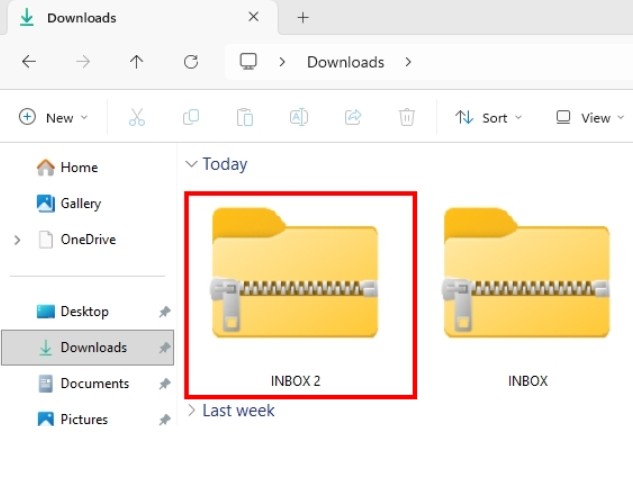Click the Delete trash can icon
633x502 pixels.
(406, 117)
